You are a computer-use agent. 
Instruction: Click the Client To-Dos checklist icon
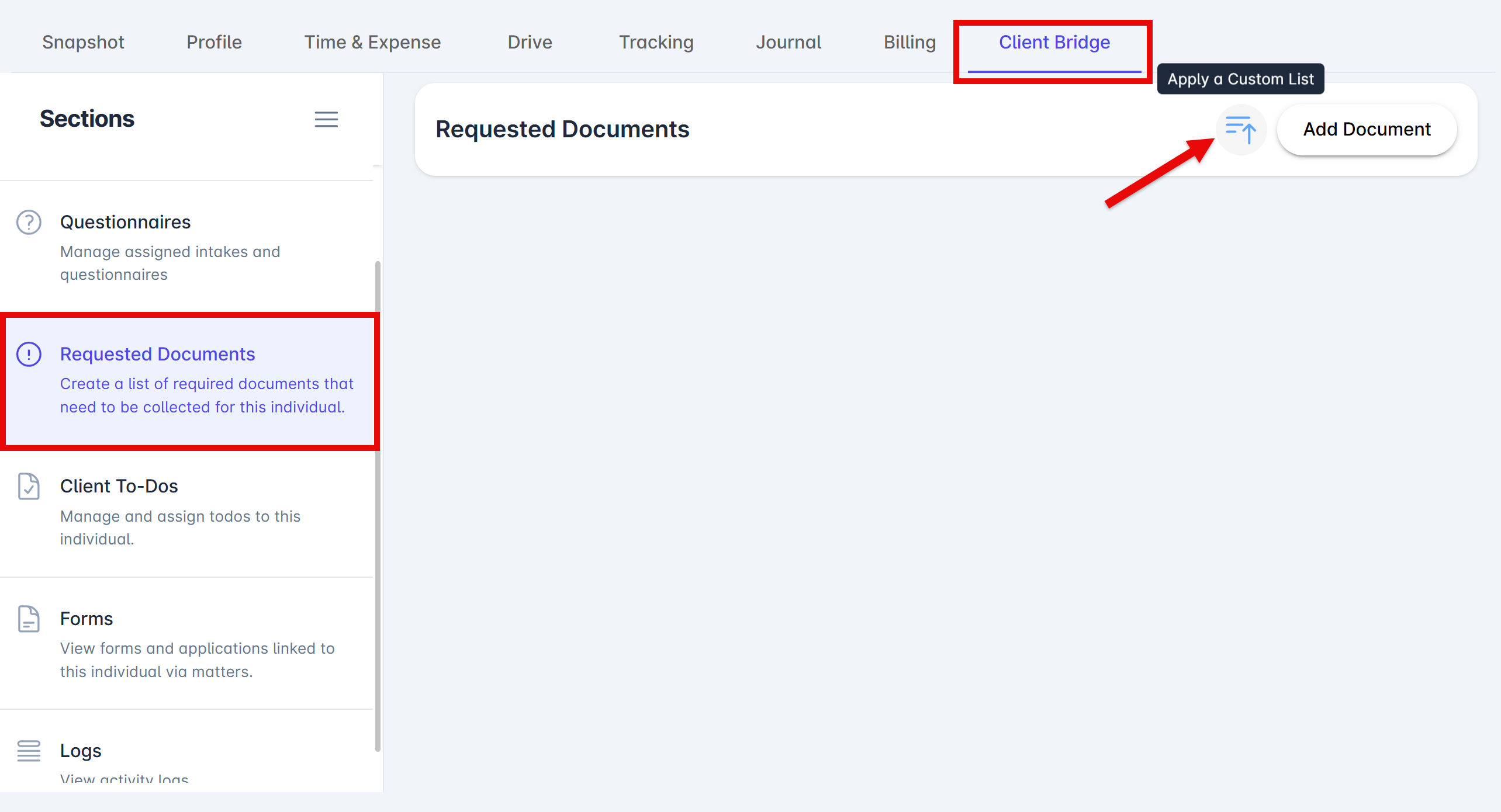pos(29,486)
